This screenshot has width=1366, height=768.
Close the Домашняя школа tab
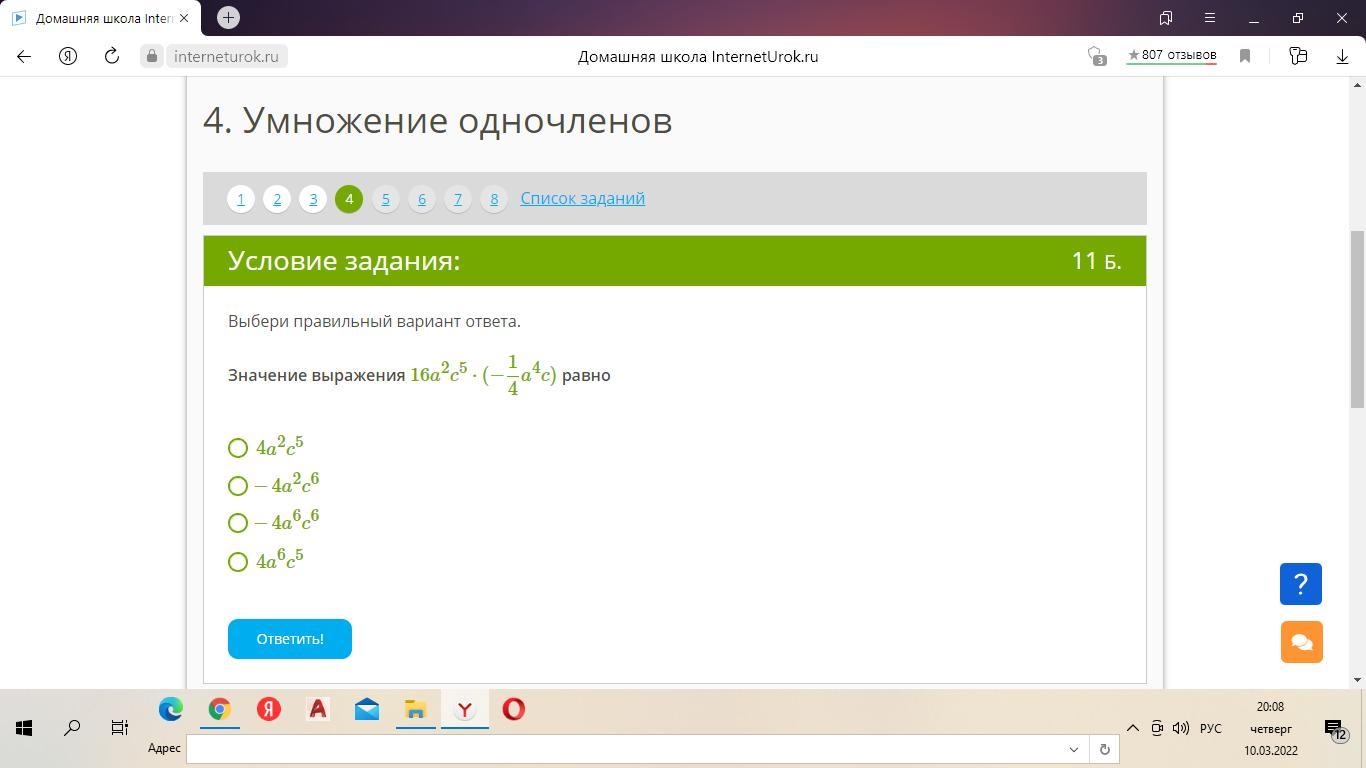tap(184, 18)
